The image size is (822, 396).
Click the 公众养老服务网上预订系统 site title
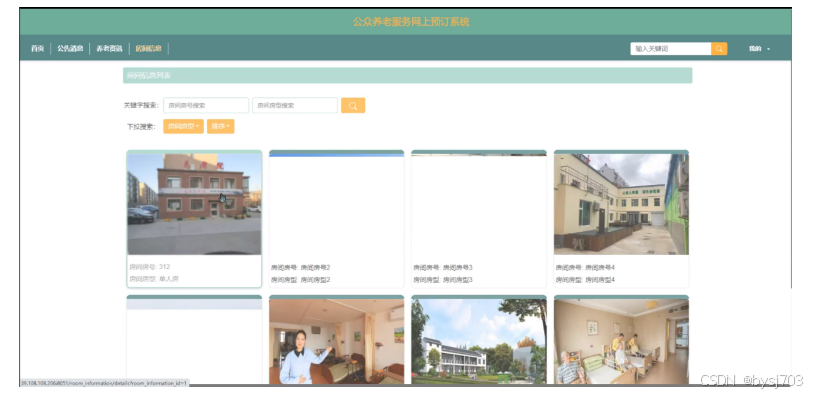[411, 22]
